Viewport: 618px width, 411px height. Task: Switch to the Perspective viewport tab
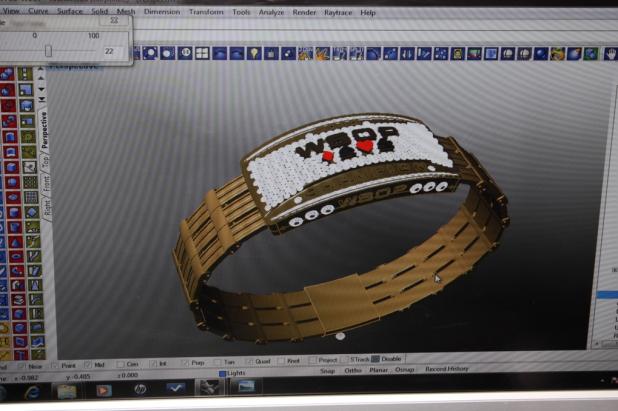(x=44, y=130)
